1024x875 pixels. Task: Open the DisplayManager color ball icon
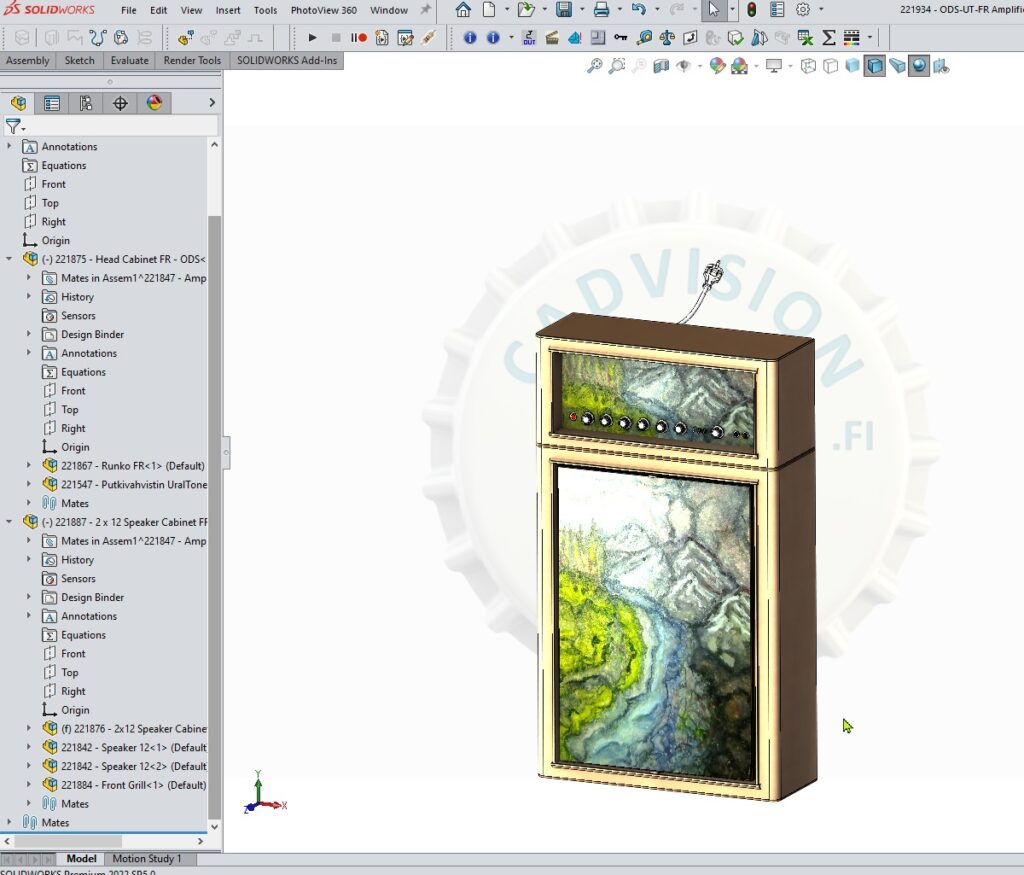point(154,103)
